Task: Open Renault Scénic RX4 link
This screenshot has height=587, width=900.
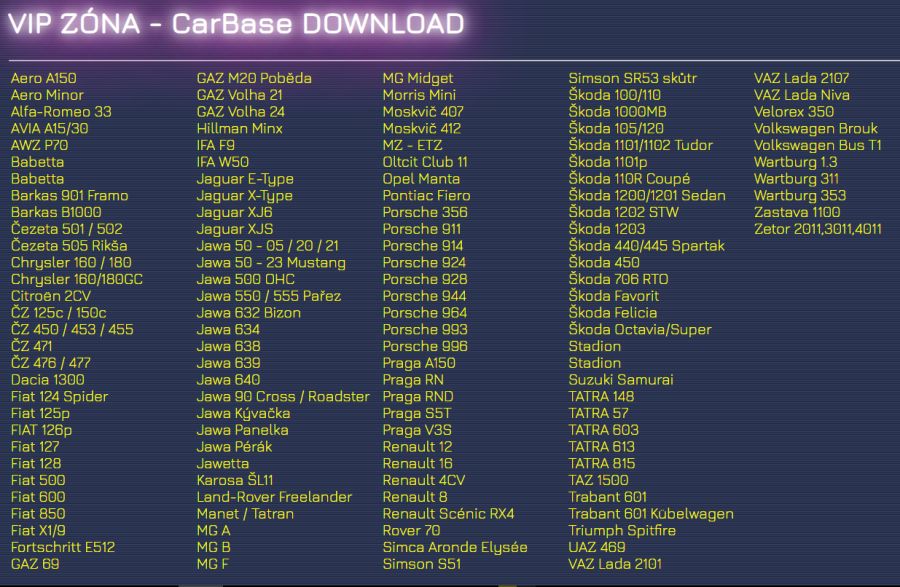Action: pos(448,514)
